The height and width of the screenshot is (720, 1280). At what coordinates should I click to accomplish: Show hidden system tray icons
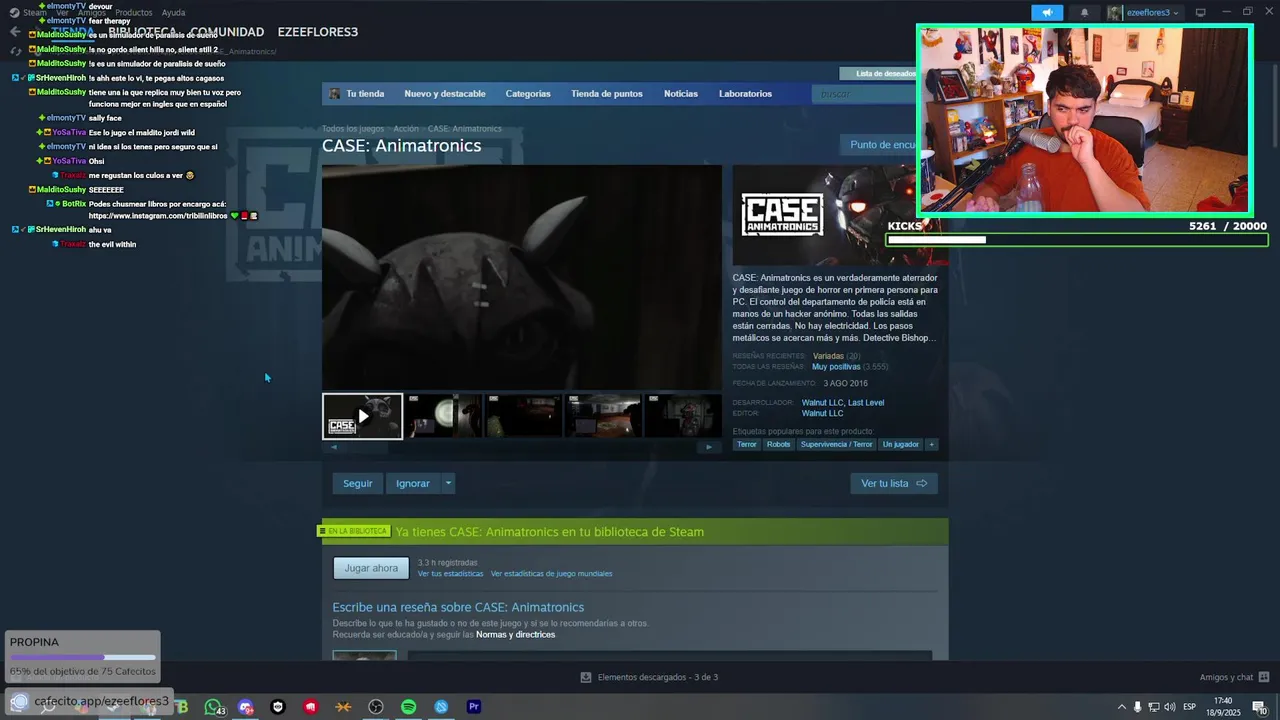pos(1121,707)
